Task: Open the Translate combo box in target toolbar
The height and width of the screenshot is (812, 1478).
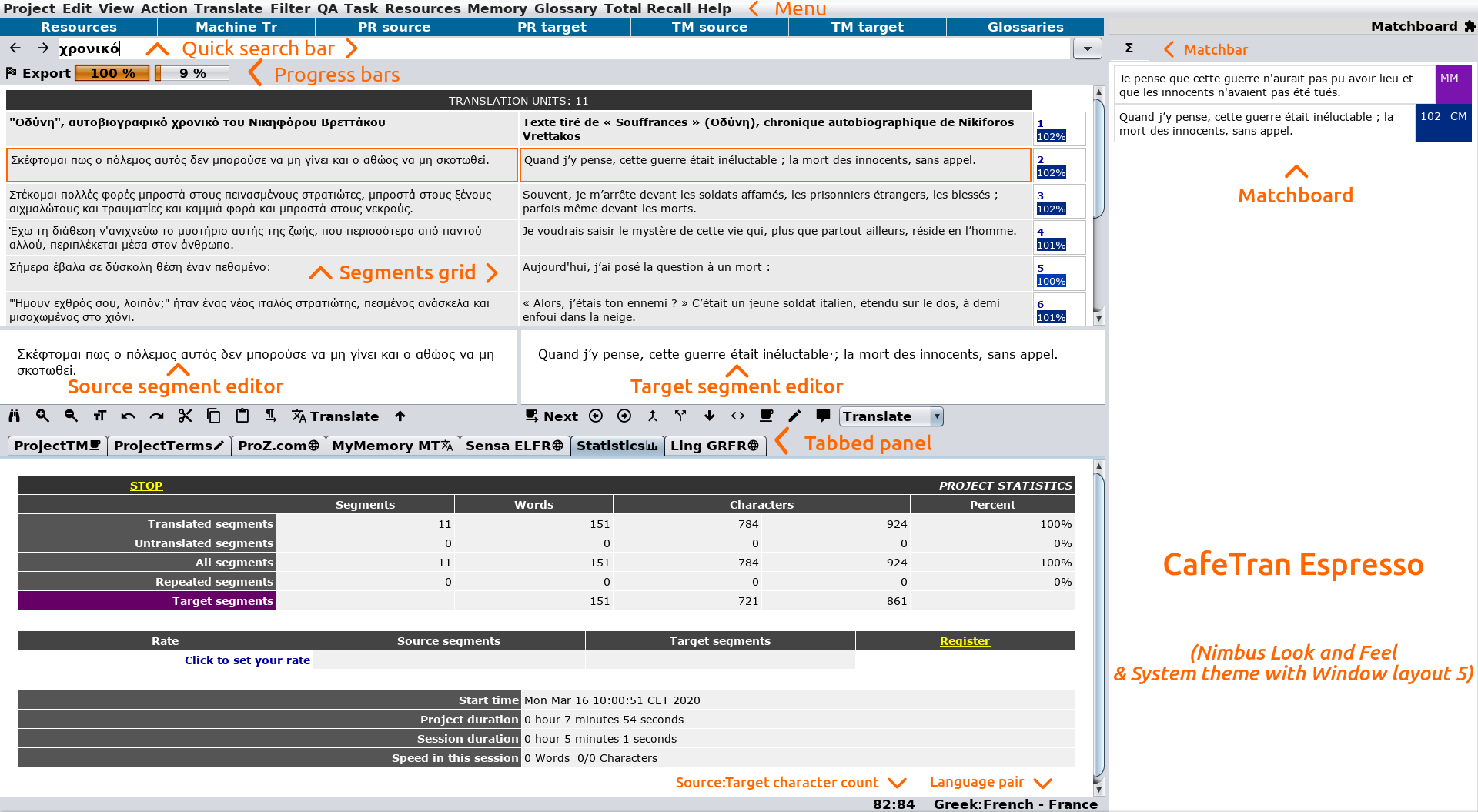Action: click(x=891, y=416)
